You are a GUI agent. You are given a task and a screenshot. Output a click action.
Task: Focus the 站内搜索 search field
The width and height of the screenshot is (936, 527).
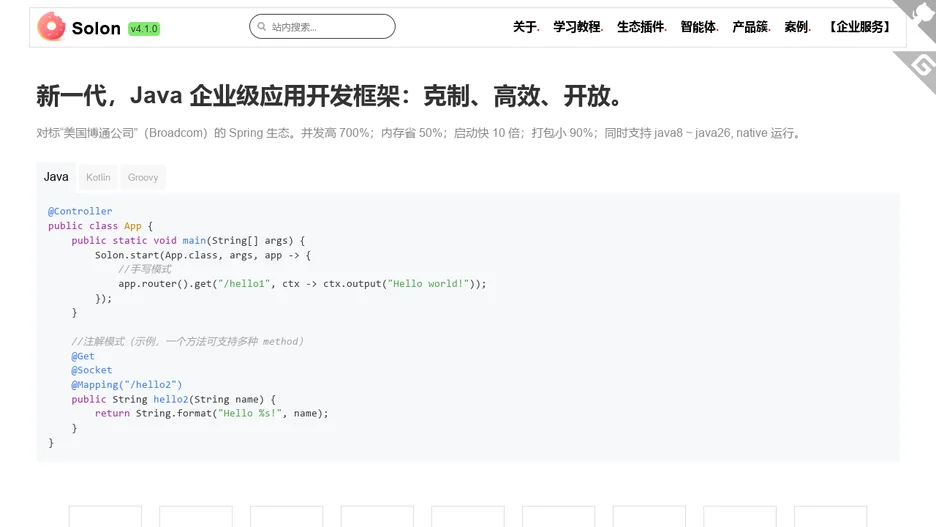tap(322, 27)
